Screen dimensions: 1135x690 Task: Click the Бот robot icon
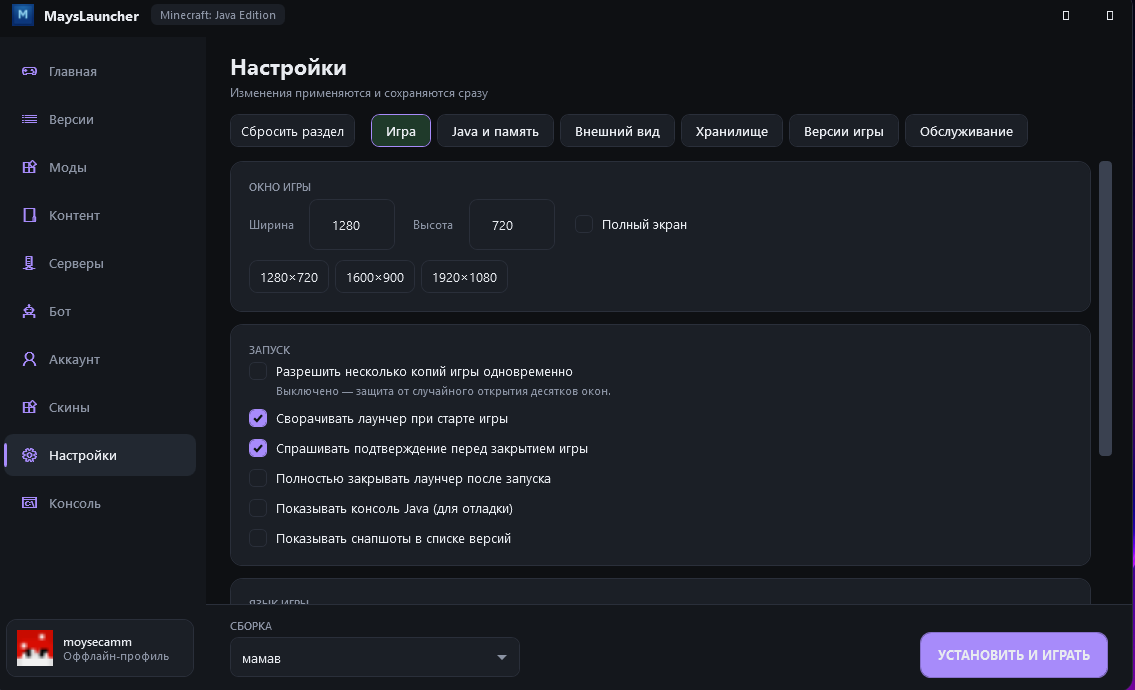(x=29, y=311)
